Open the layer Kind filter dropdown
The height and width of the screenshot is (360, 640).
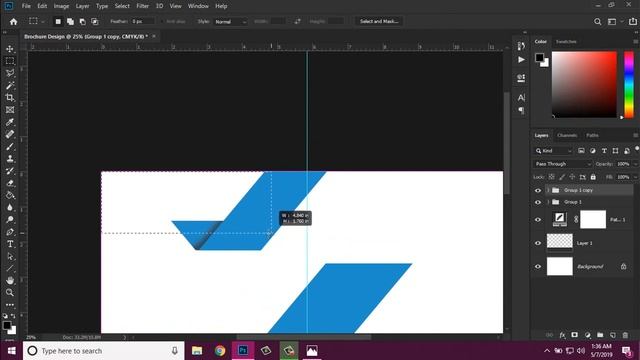pyautogui.click(x=553, y=151)
